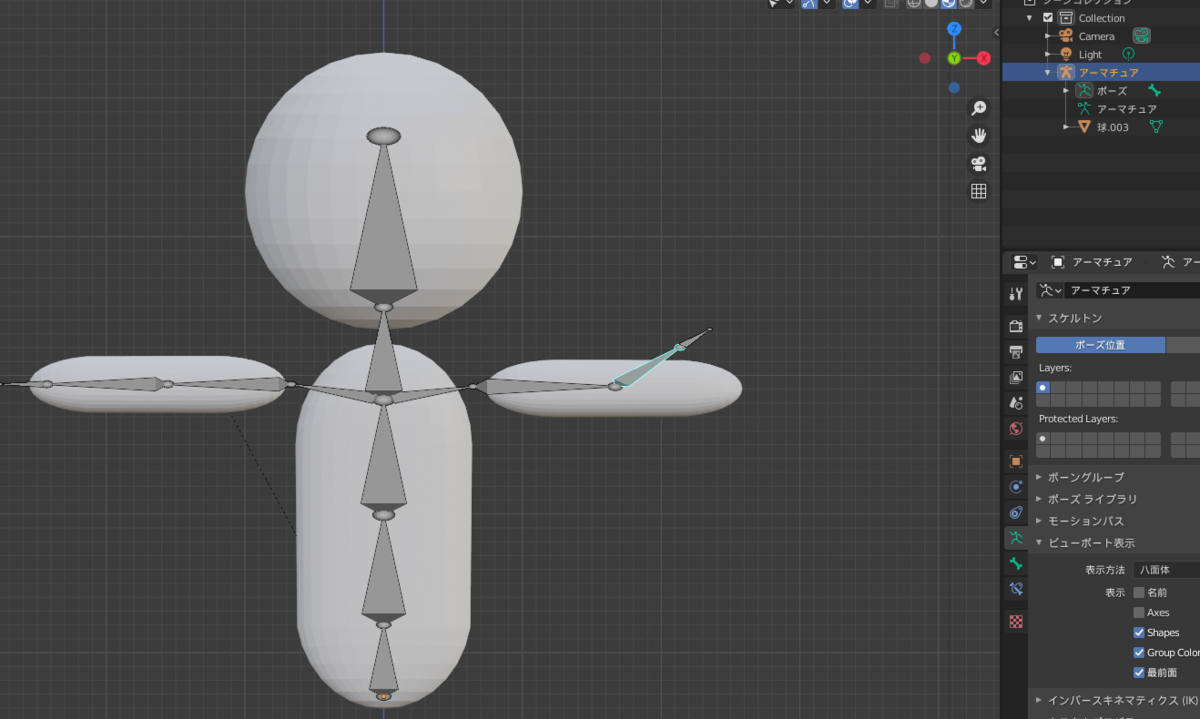Screen dimensions: 1200x719
Task: Click the blue Z axis gizmo ball
Action: tap(954, 29)
